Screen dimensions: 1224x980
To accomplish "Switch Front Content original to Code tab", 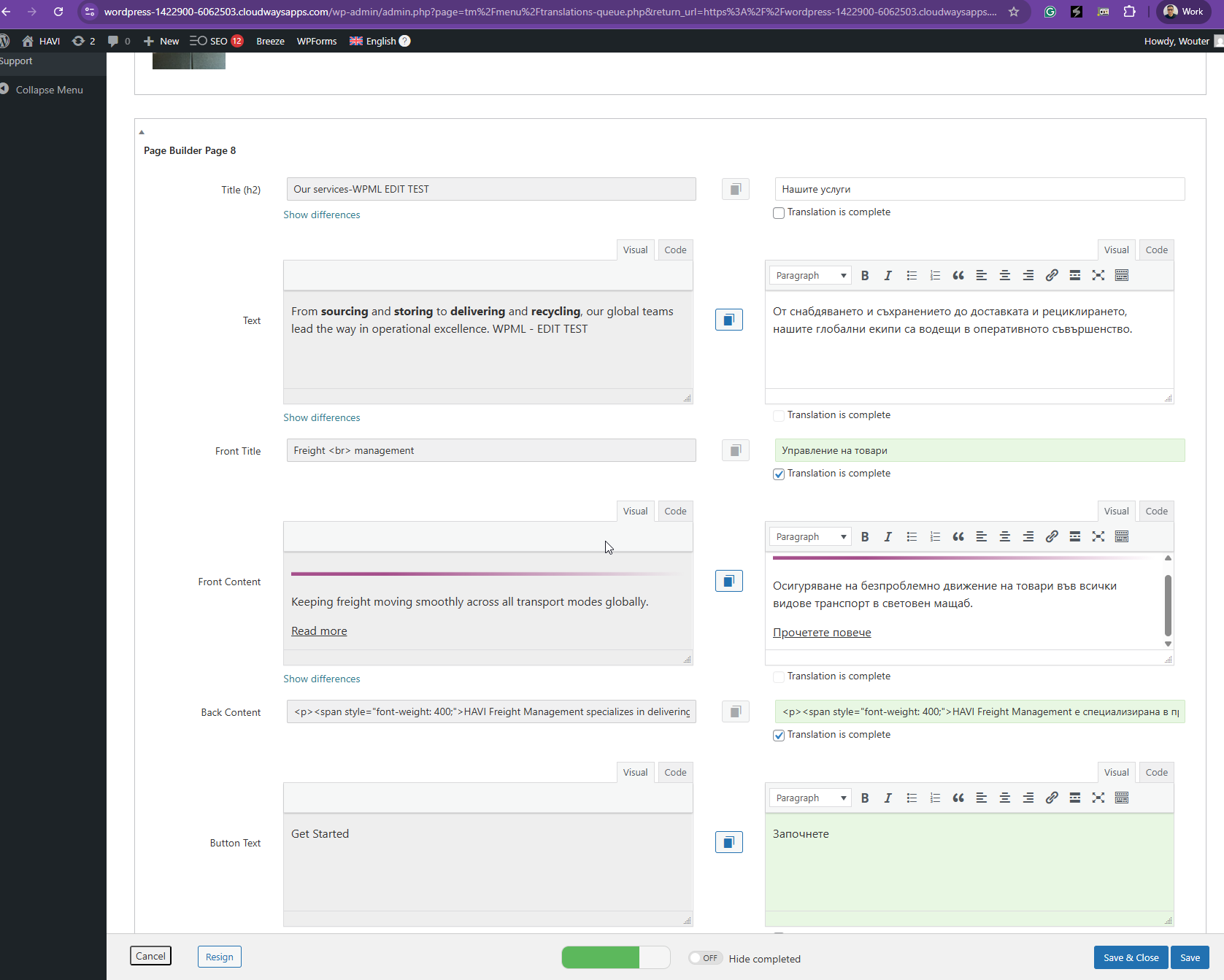I will (x=675, y=511).
